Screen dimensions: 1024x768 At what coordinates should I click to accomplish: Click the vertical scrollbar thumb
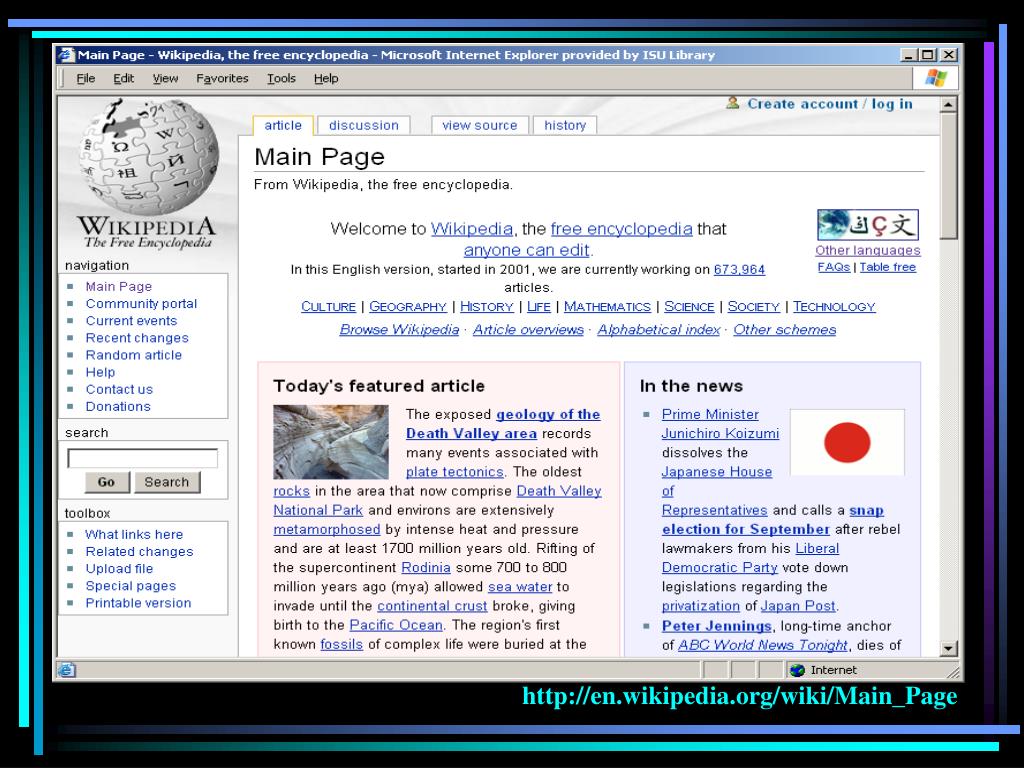tap(948, 176)
